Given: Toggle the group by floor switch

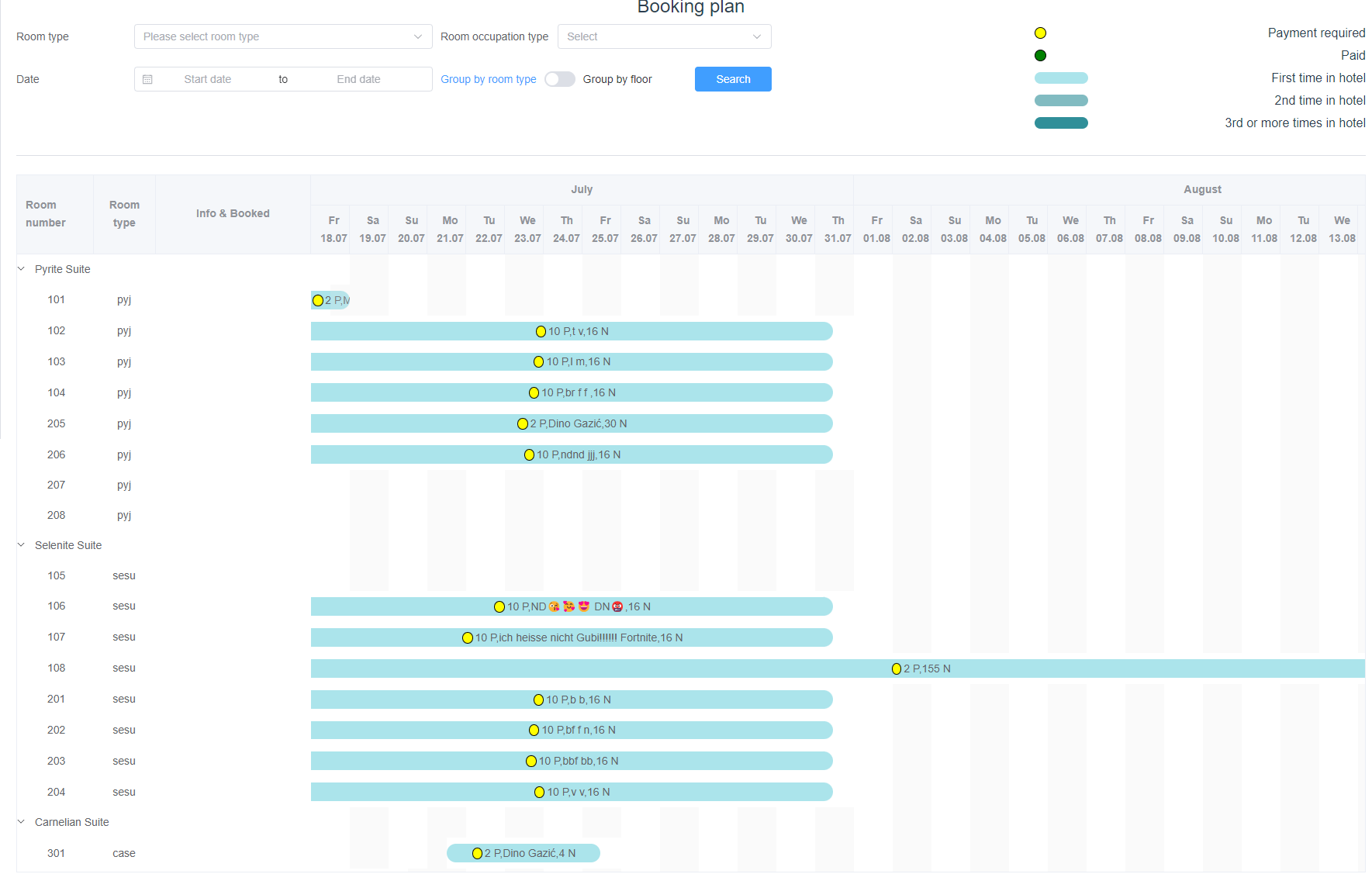Looking at the screenshot, I should point(559,79).
